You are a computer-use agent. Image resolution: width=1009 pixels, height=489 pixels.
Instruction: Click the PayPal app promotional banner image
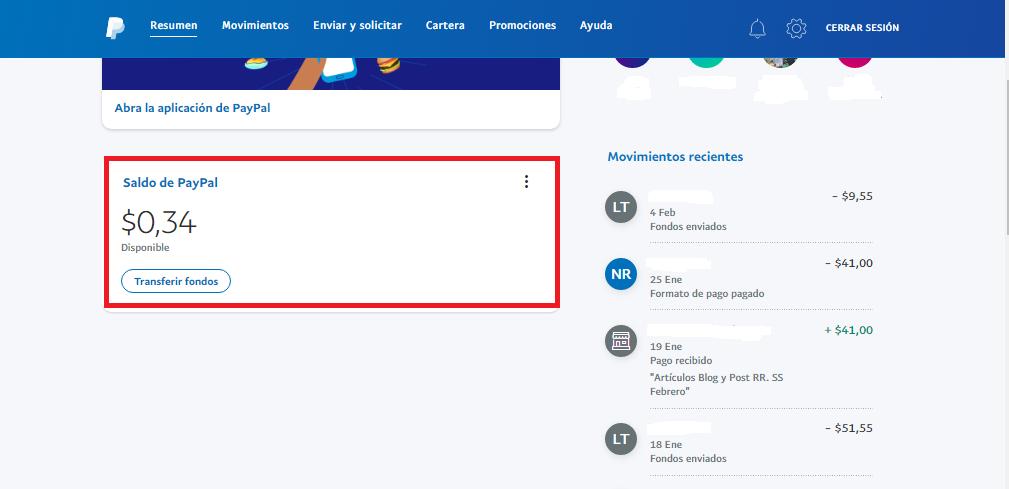tap(331, 73)
